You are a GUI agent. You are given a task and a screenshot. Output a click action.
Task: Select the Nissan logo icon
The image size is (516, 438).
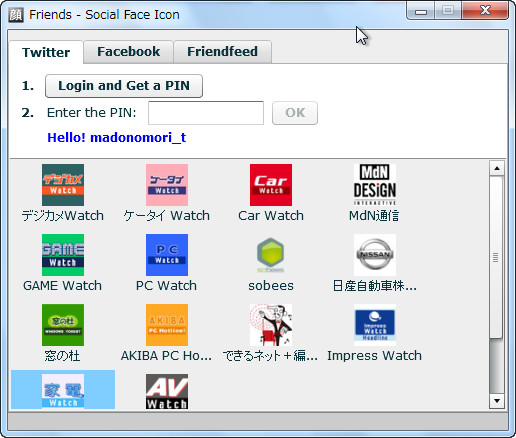coord(375,255)
